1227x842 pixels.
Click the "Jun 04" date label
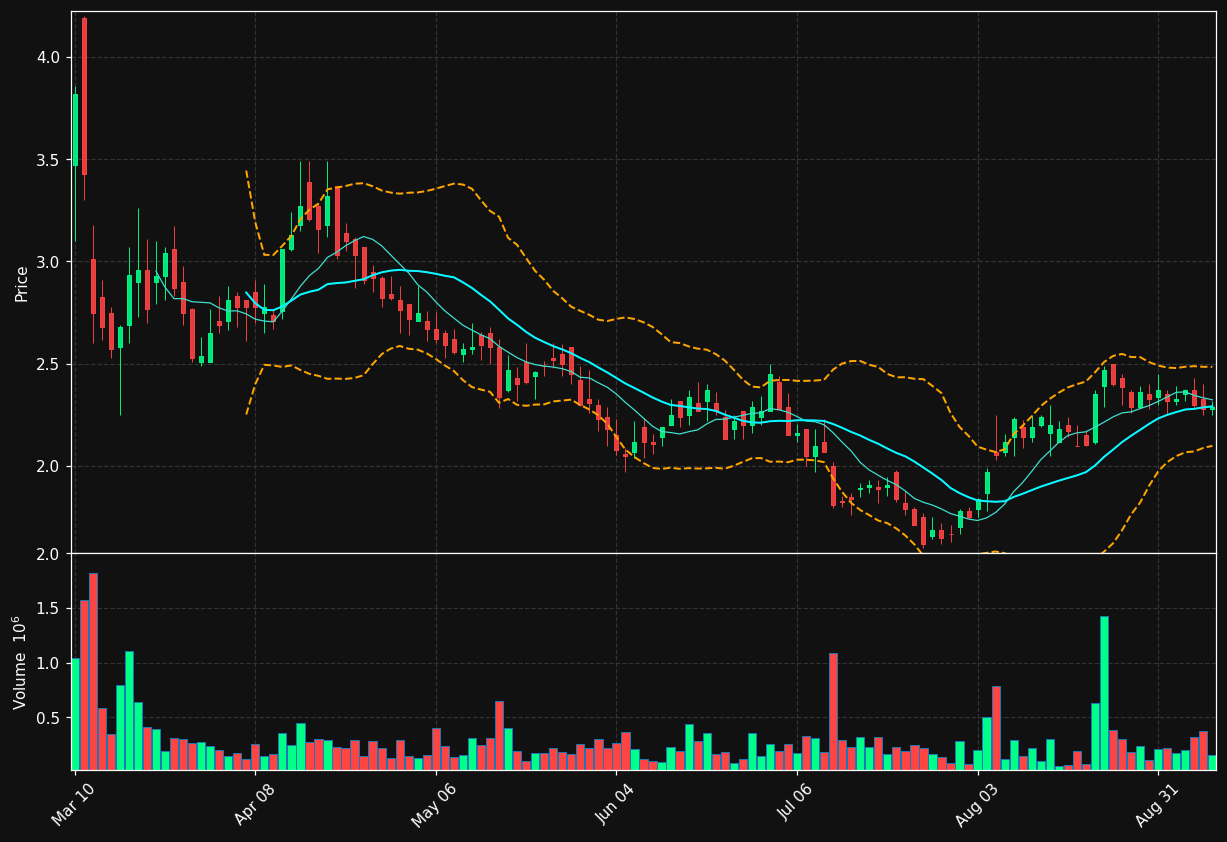(615, 805)
